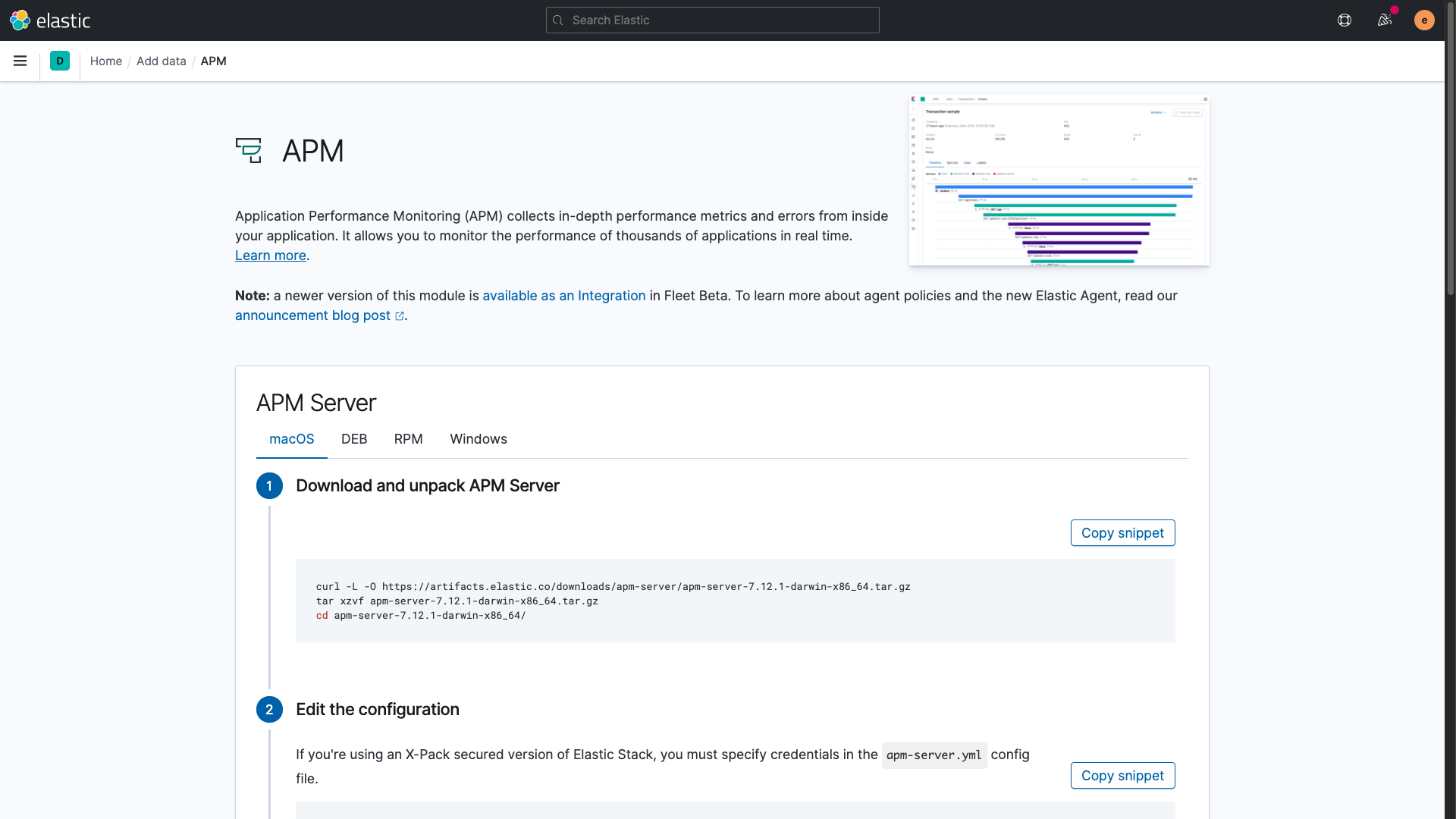Click the Elastic logo in the header
The width and height of the screenshot is (1456, 819).
pyautogui.click(x=50, y=20)
